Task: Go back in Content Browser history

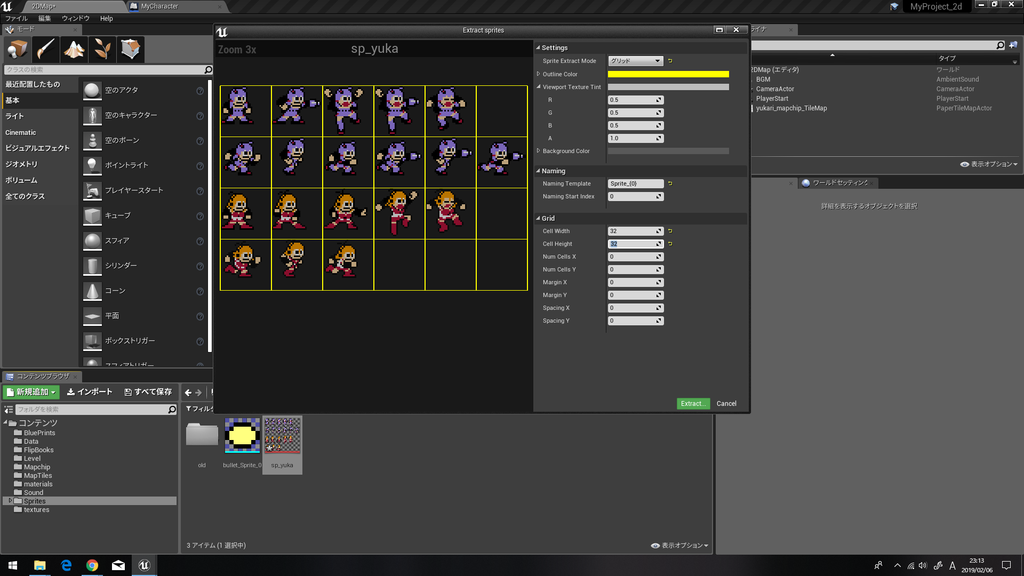Action: point(188,392)
